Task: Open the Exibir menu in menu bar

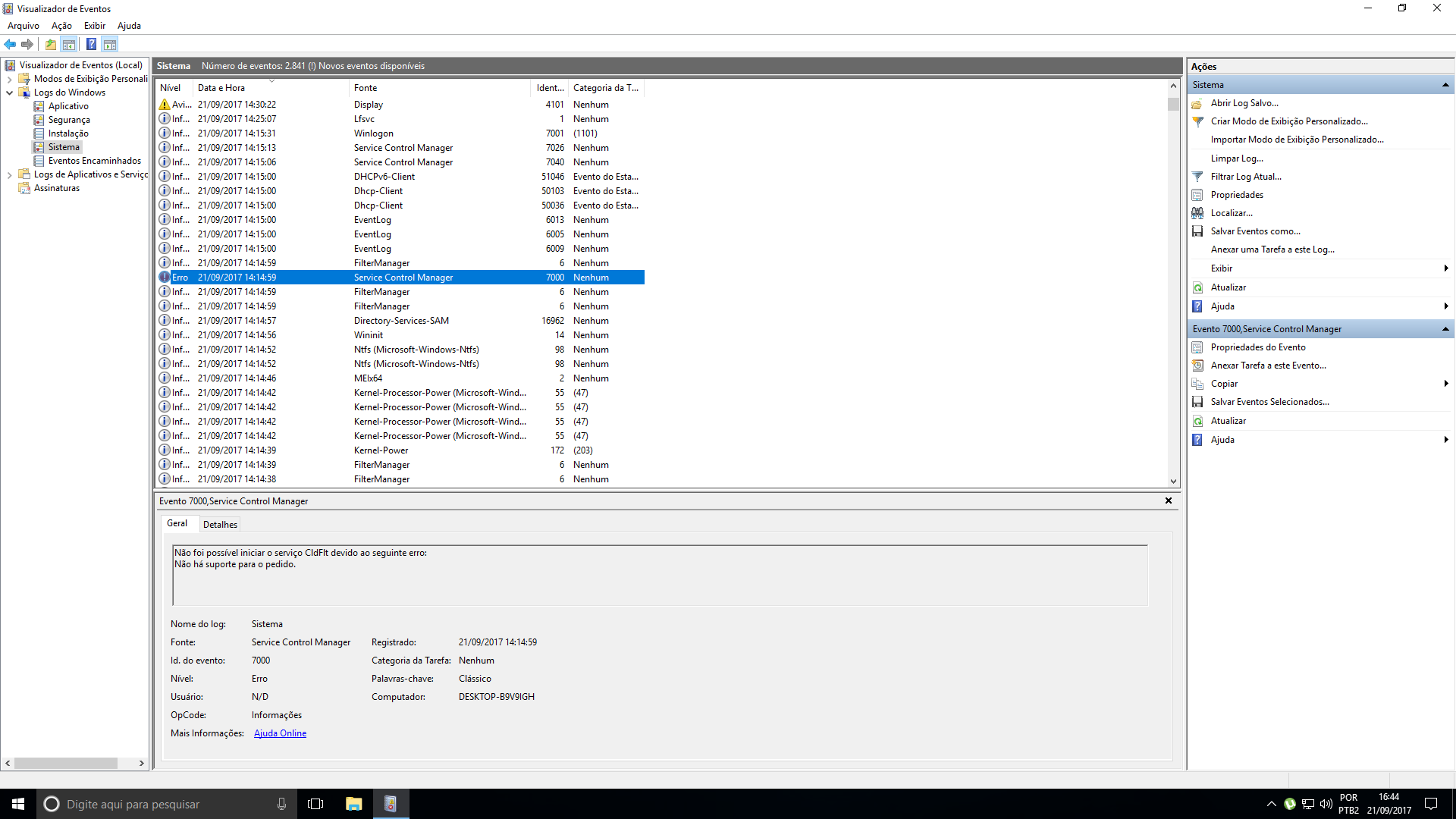Action: [95, 26]
